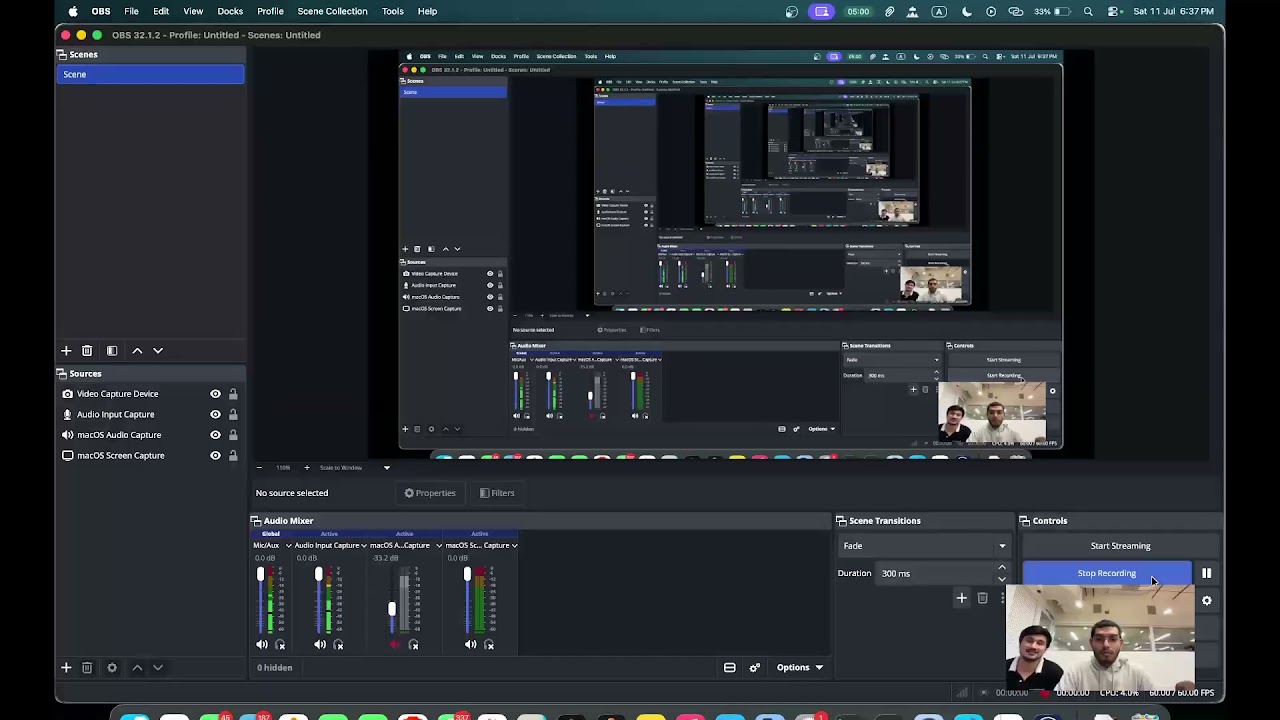1280x720 pixels.
Task: Open macOS Spotlight search icon
Action: [1088, 11]
